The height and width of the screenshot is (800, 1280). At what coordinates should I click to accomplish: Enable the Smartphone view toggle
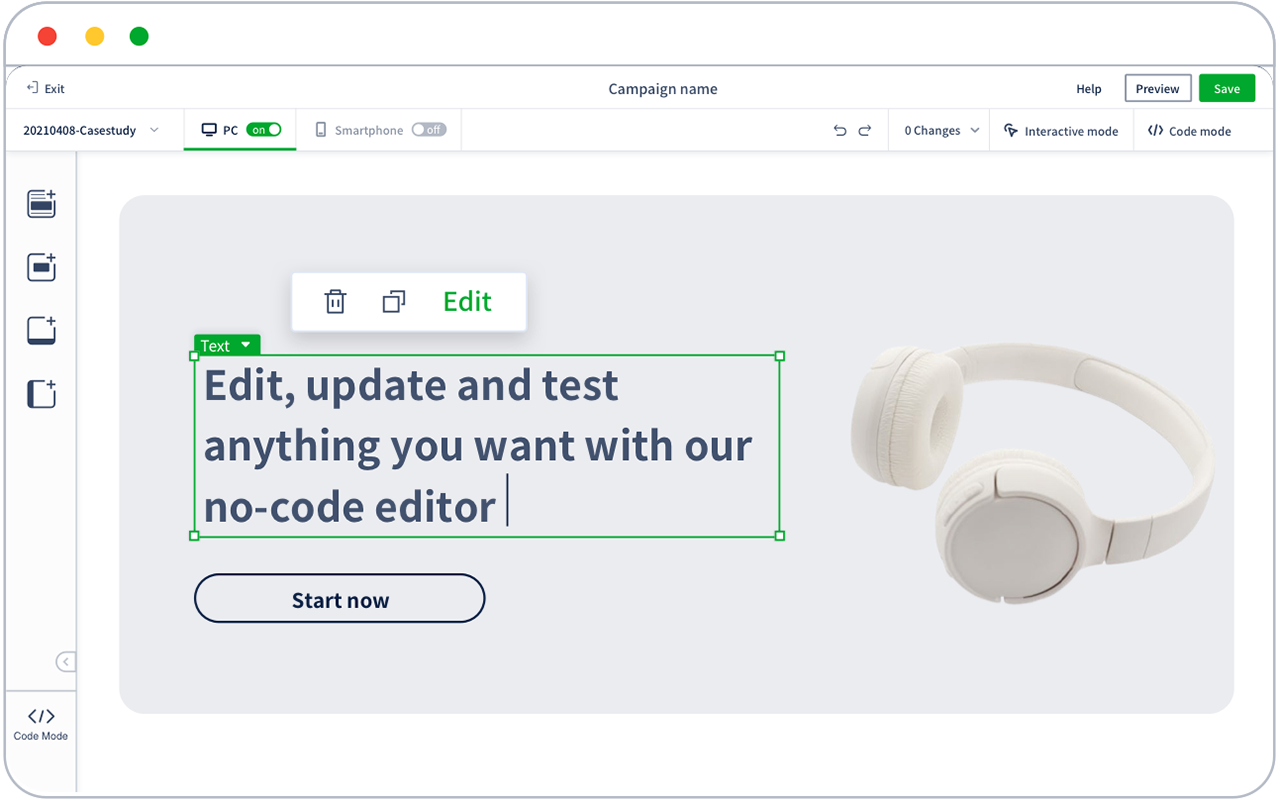point(429,130)
